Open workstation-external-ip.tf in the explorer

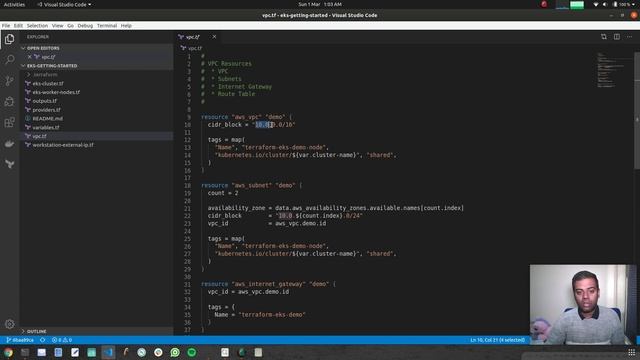coord(97,145)
